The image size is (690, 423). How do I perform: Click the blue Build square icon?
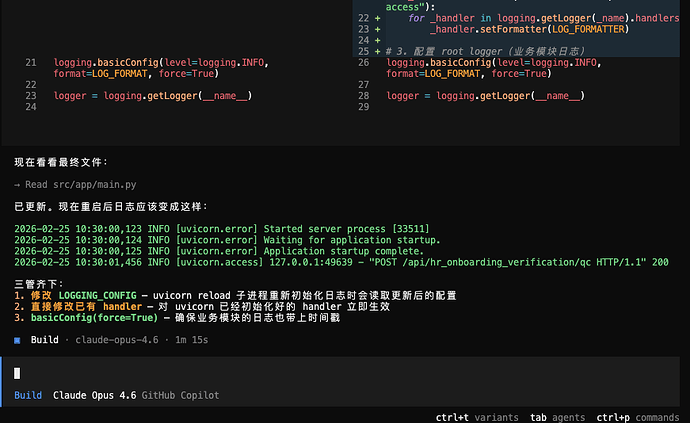[17, 340]
